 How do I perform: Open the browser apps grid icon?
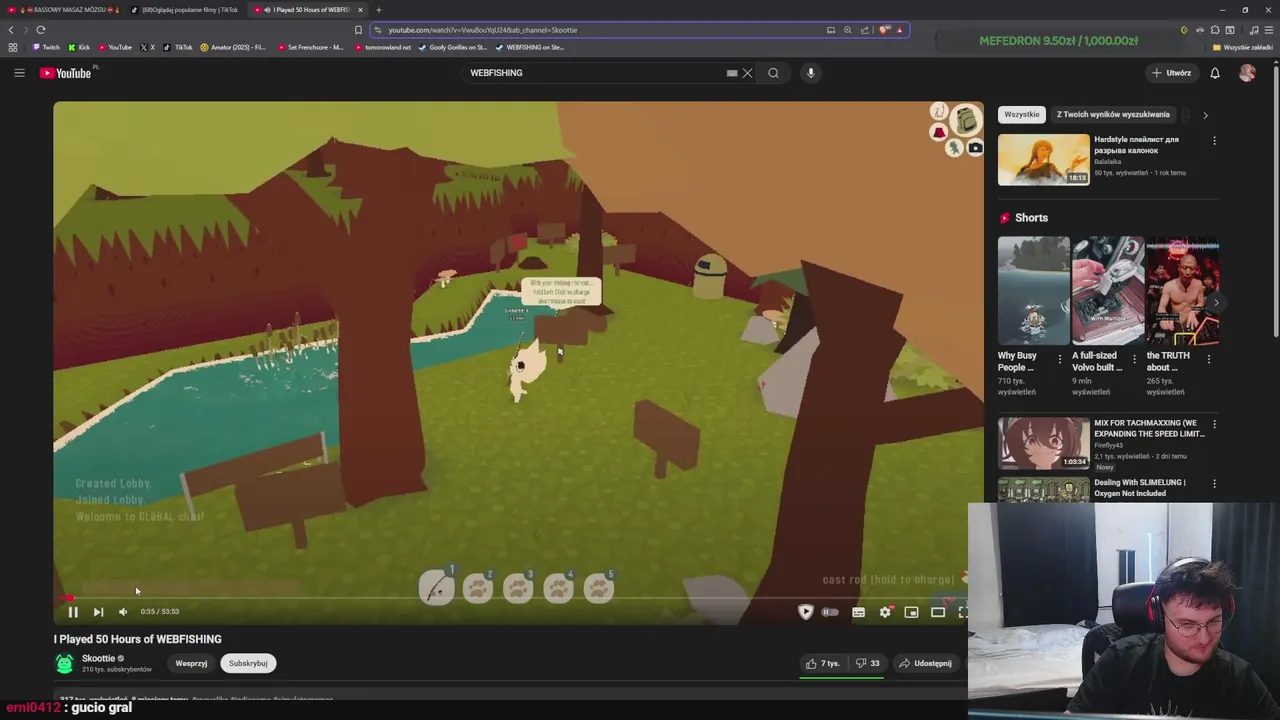(13, 47)
